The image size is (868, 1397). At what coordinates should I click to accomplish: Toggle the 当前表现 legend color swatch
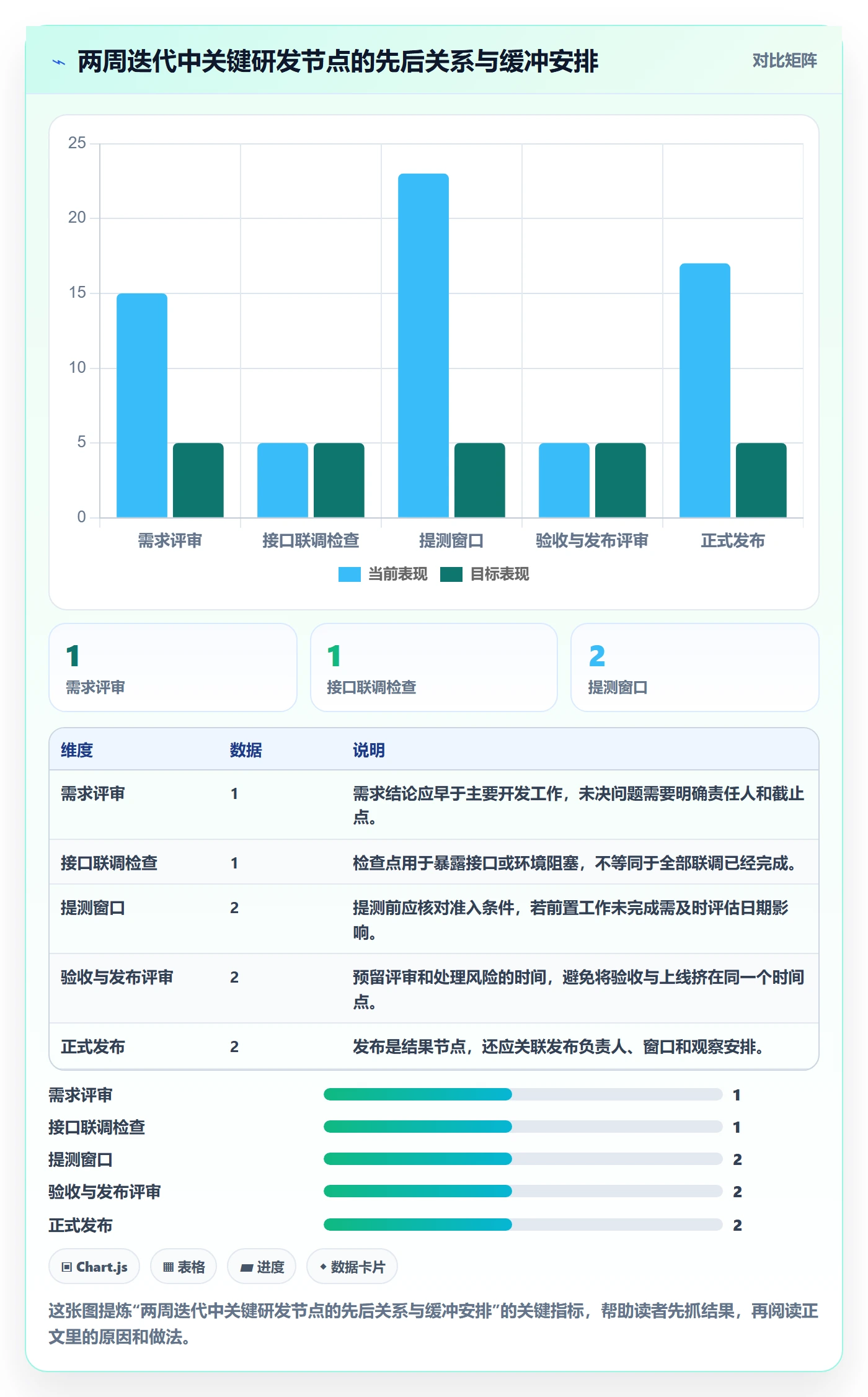point(349,574)
